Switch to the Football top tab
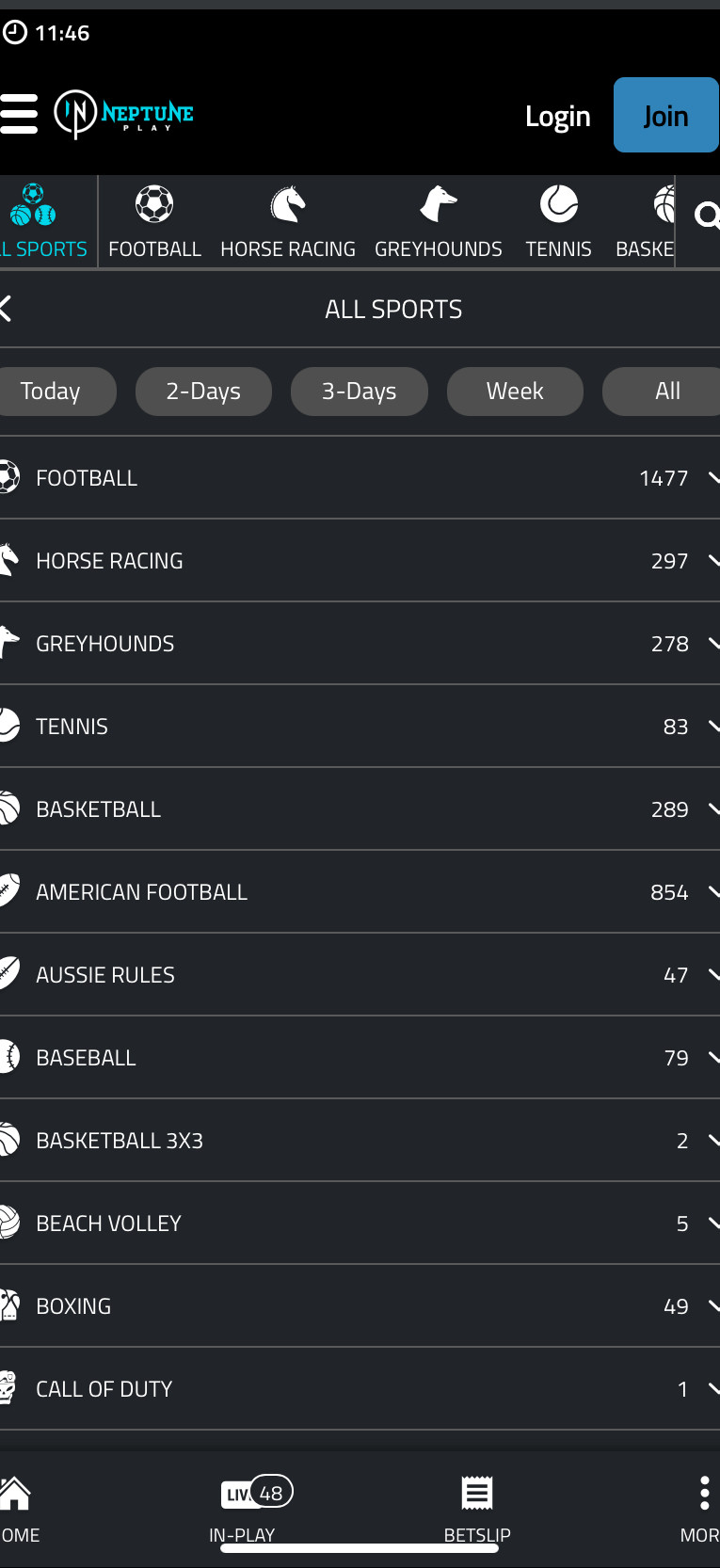Viewport: 720px width, 1568px height. [154, 222]
